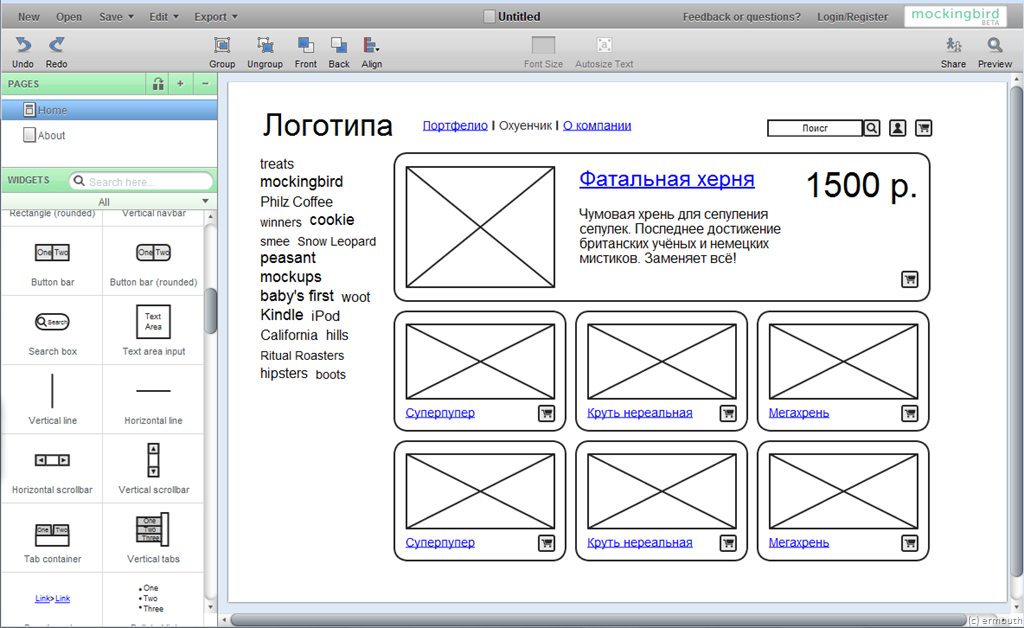Click the baby's first tag
This screenshot has height=628, width=1024.
point(296,296)
